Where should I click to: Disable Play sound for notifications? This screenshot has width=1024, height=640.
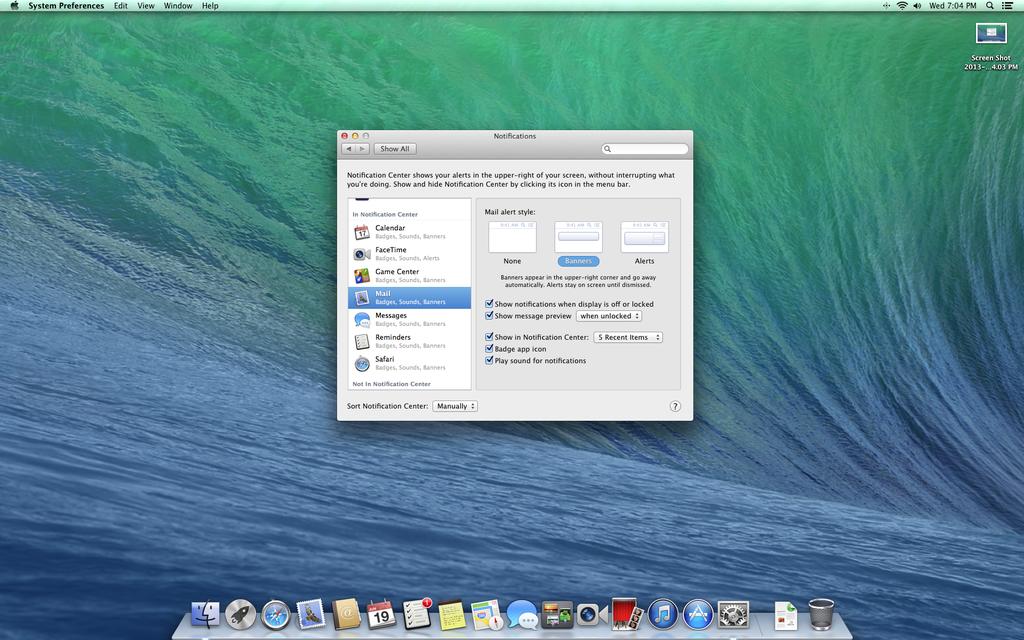coord(489,361)
